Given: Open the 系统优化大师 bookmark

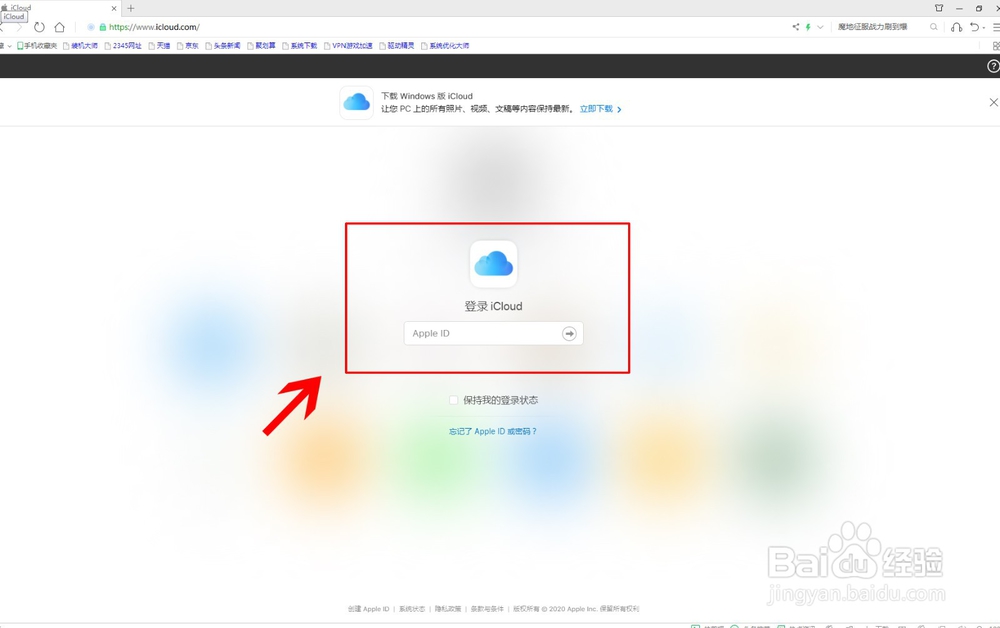Looking at the screenshot, I should click(445, 46).
